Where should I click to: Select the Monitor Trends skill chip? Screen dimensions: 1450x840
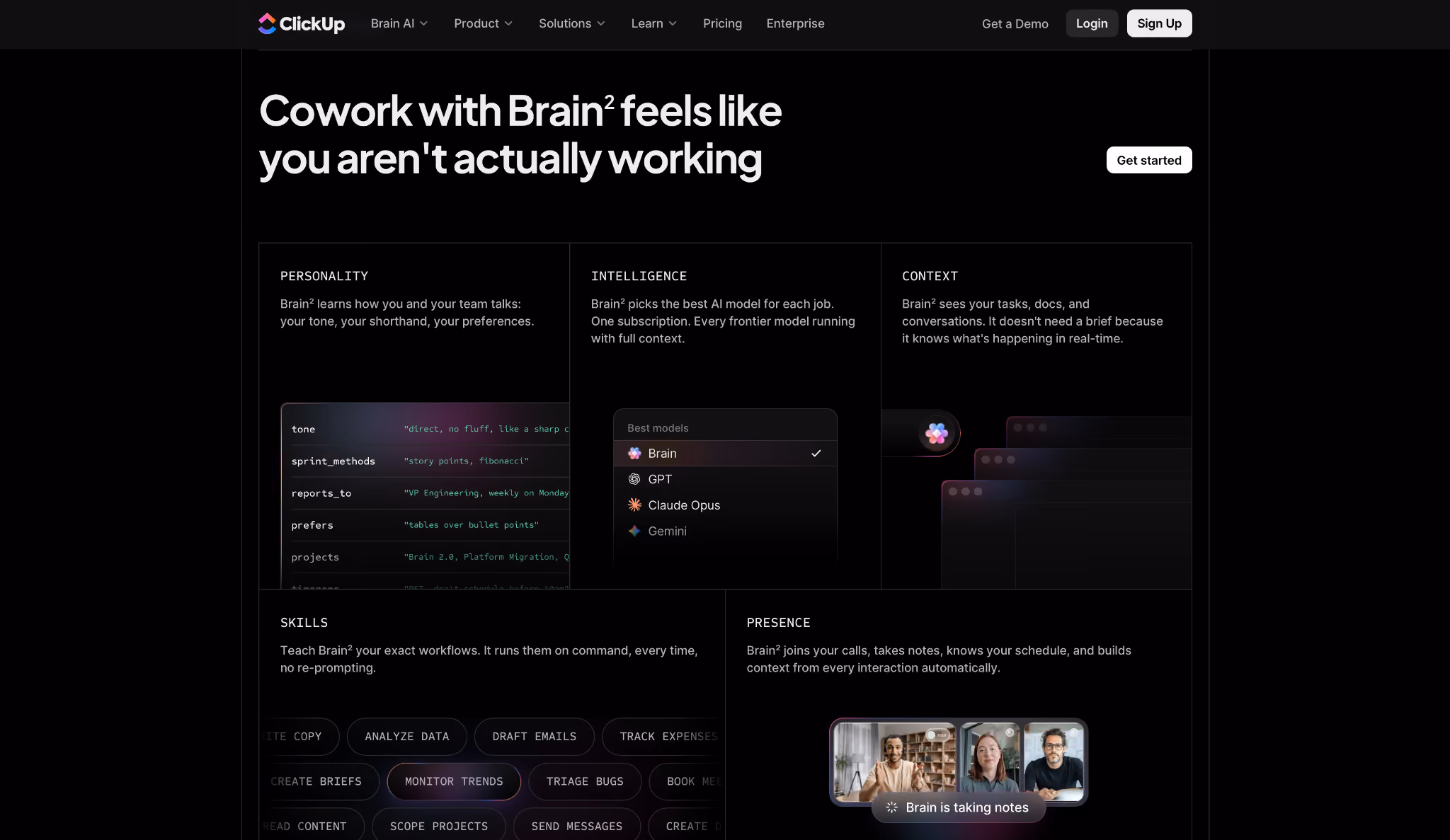pos(454,781)
